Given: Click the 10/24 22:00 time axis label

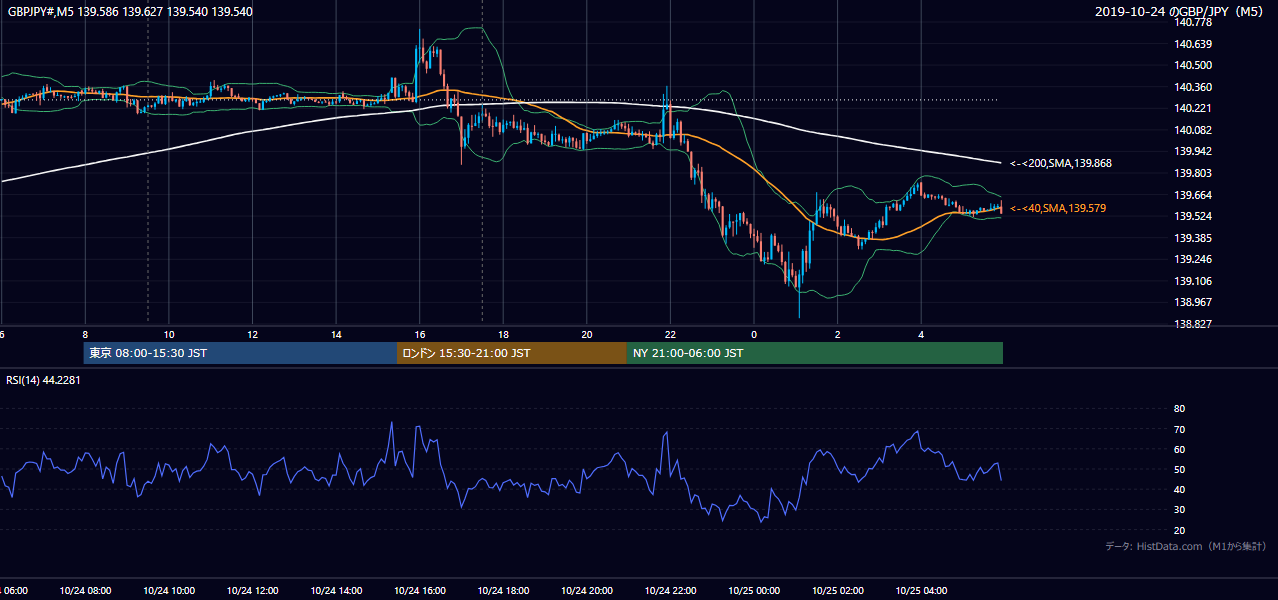Looking at the screenshot, I should point(670,590).
